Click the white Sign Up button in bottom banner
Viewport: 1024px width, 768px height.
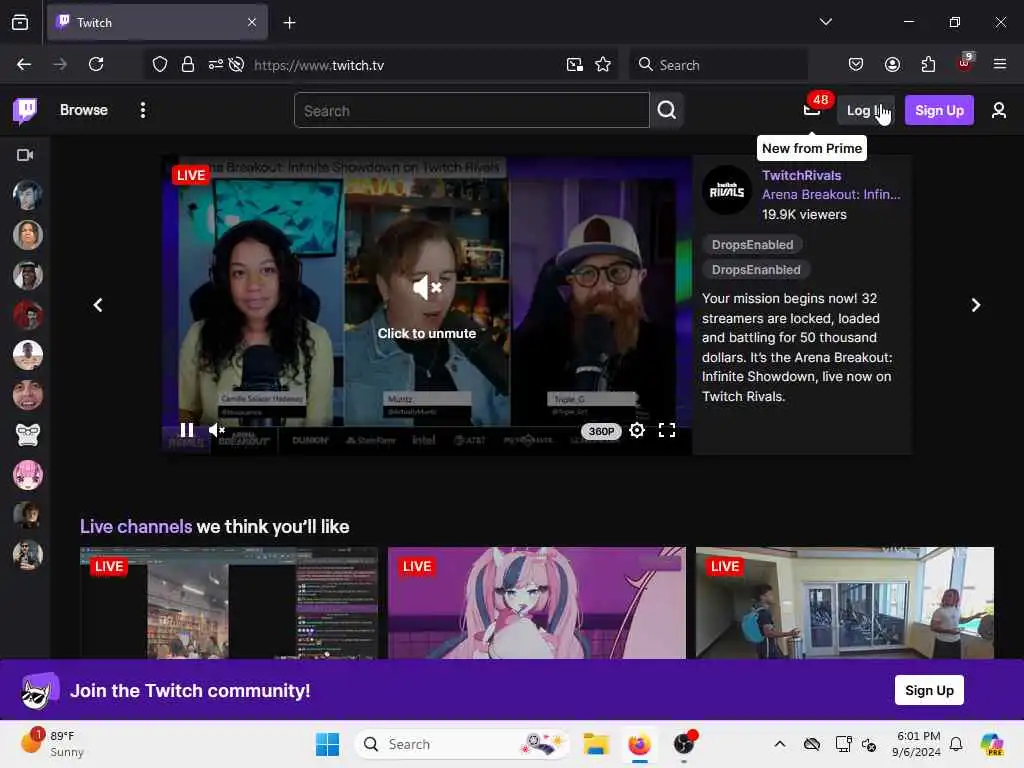point(929,690)
